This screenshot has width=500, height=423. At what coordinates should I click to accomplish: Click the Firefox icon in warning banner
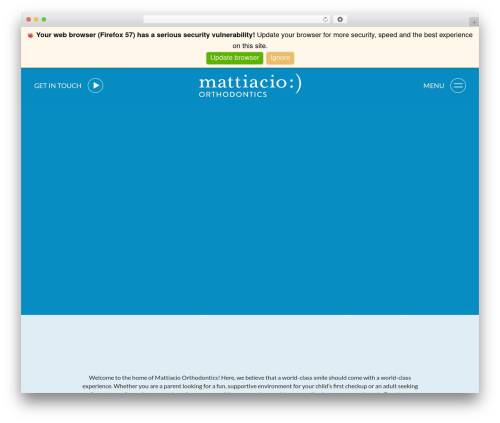30,35
